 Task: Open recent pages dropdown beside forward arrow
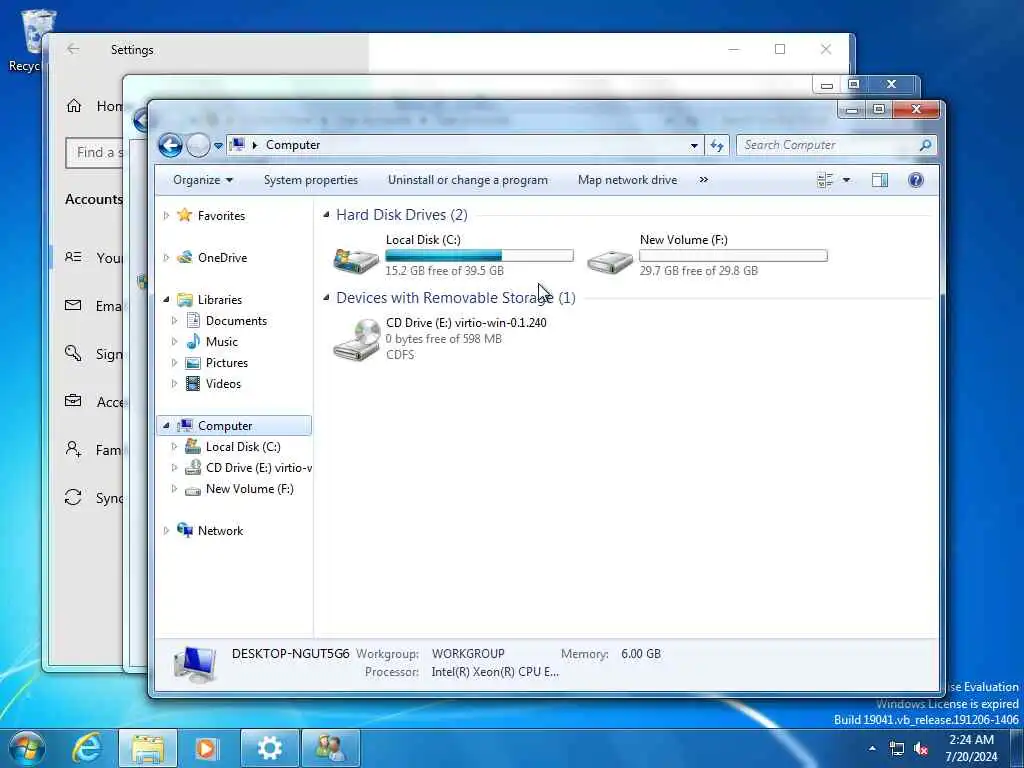coord(218,146)
